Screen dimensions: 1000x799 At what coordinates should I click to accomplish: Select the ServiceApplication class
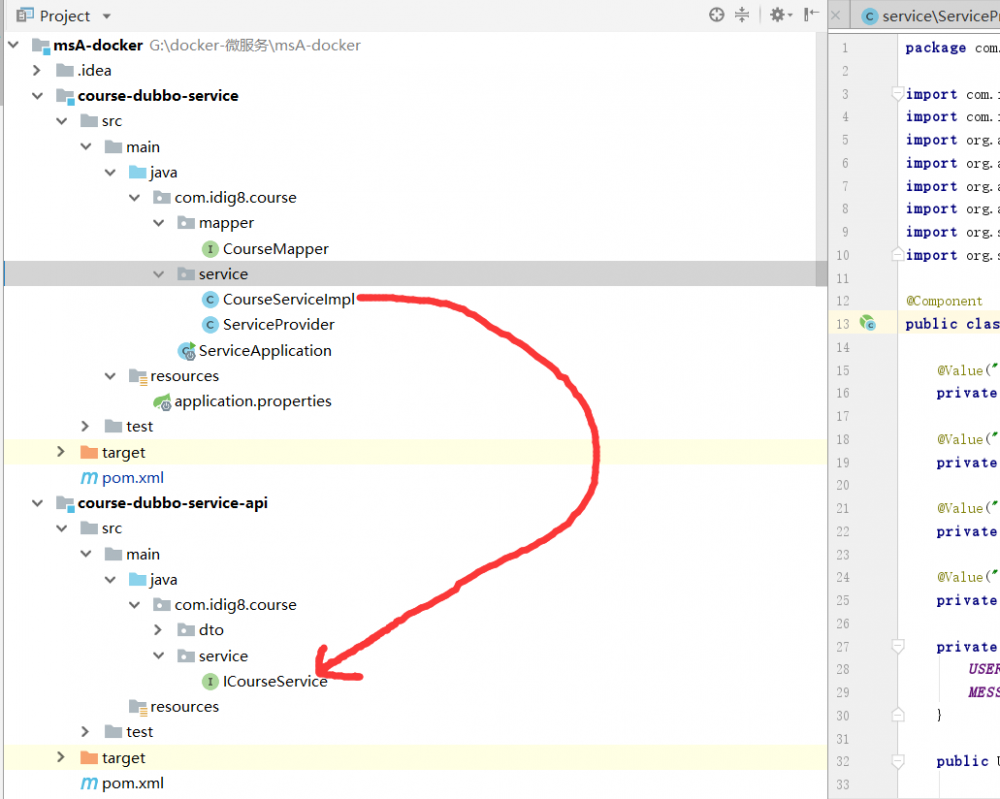[x=265, y=350]
